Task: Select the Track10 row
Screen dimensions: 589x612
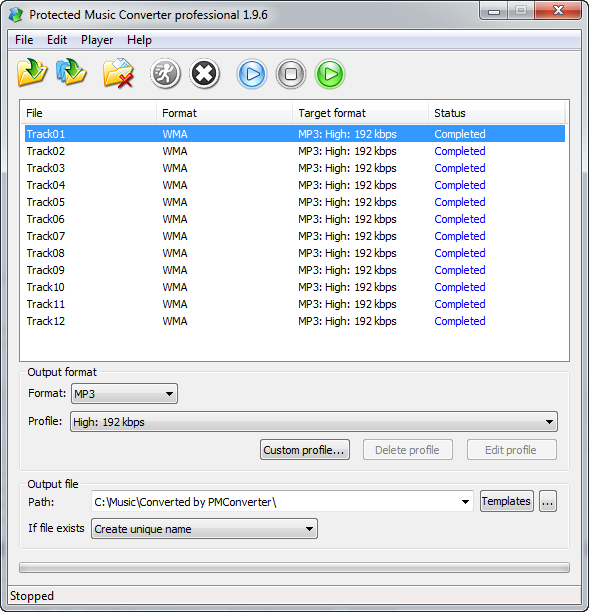Action: pos(295,287)
